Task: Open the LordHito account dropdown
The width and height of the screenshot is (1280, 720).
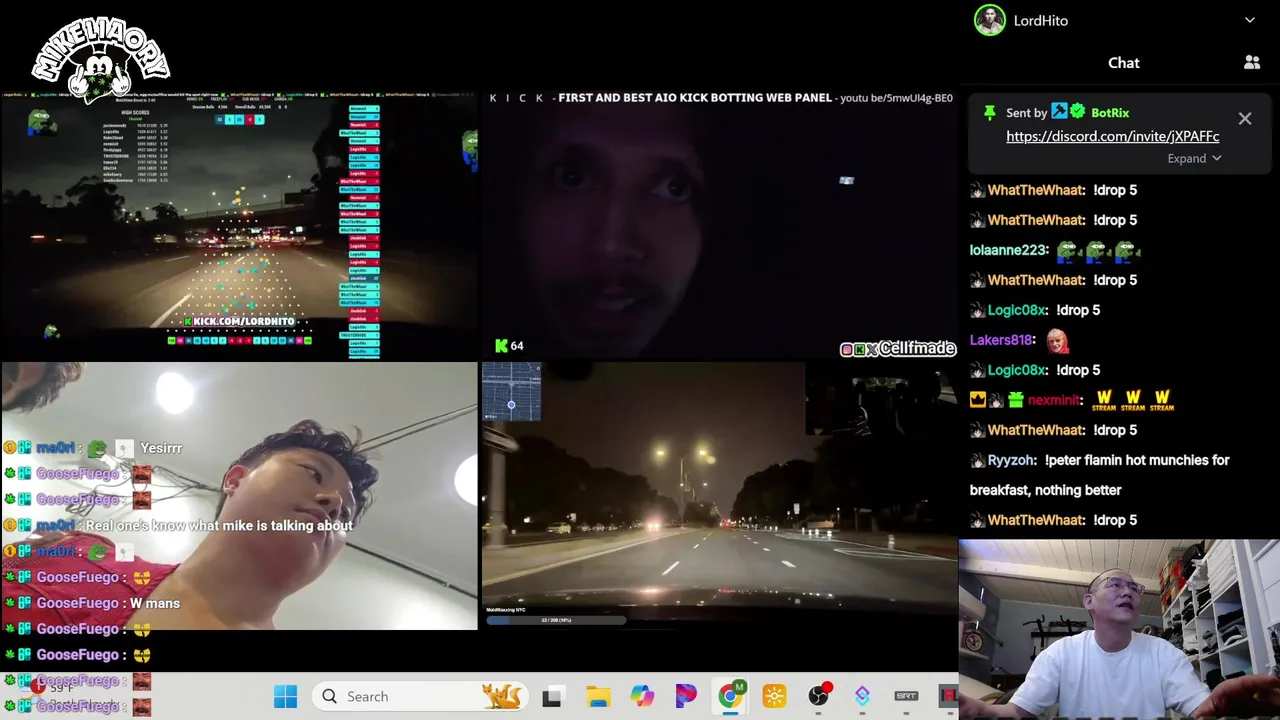Action: tap(1249, 20)
